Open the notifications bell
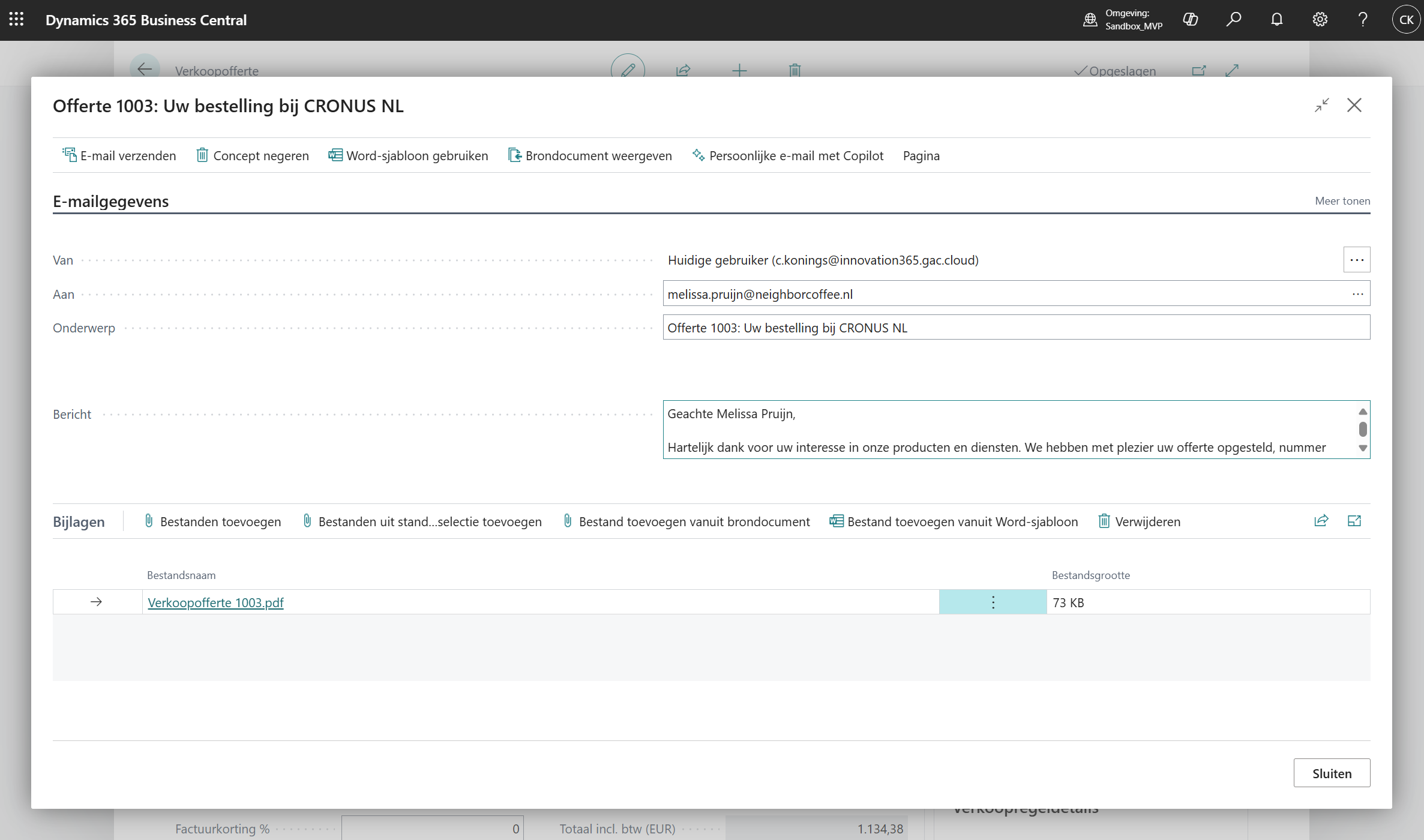This screenshot has height=840, width=1424. (1276, 20)
